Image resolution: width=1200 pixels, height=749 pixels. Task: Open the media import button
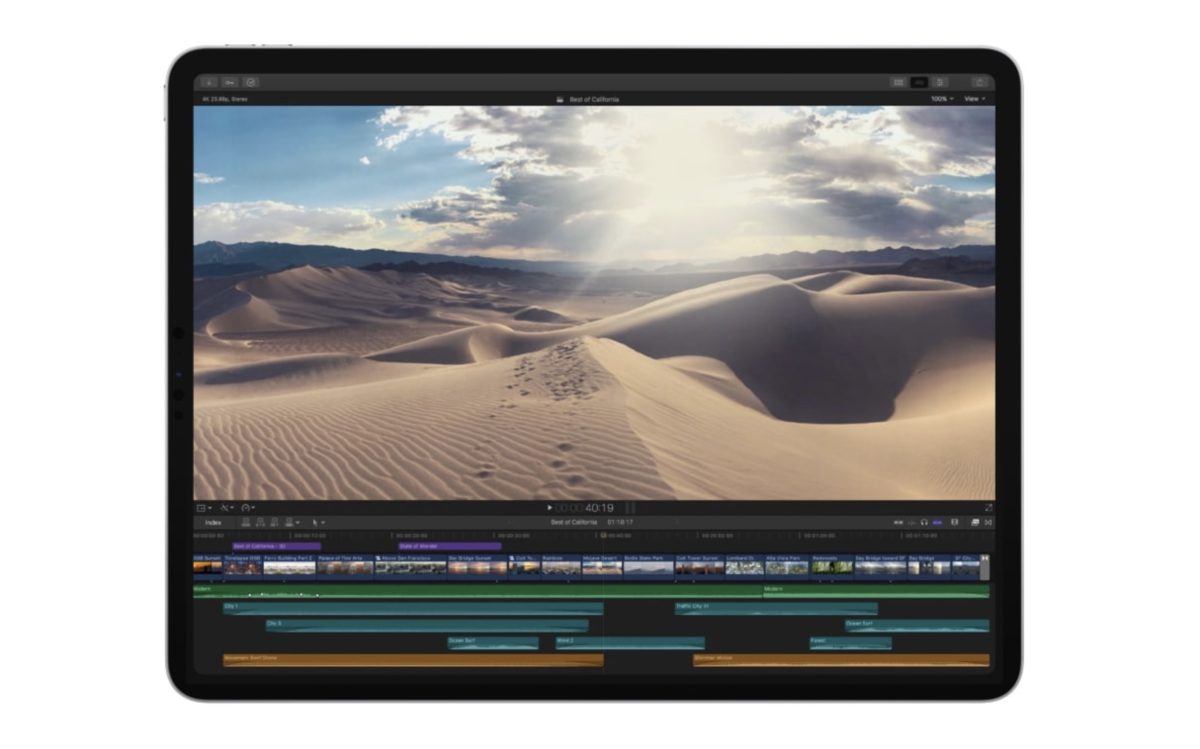[209, 82]
